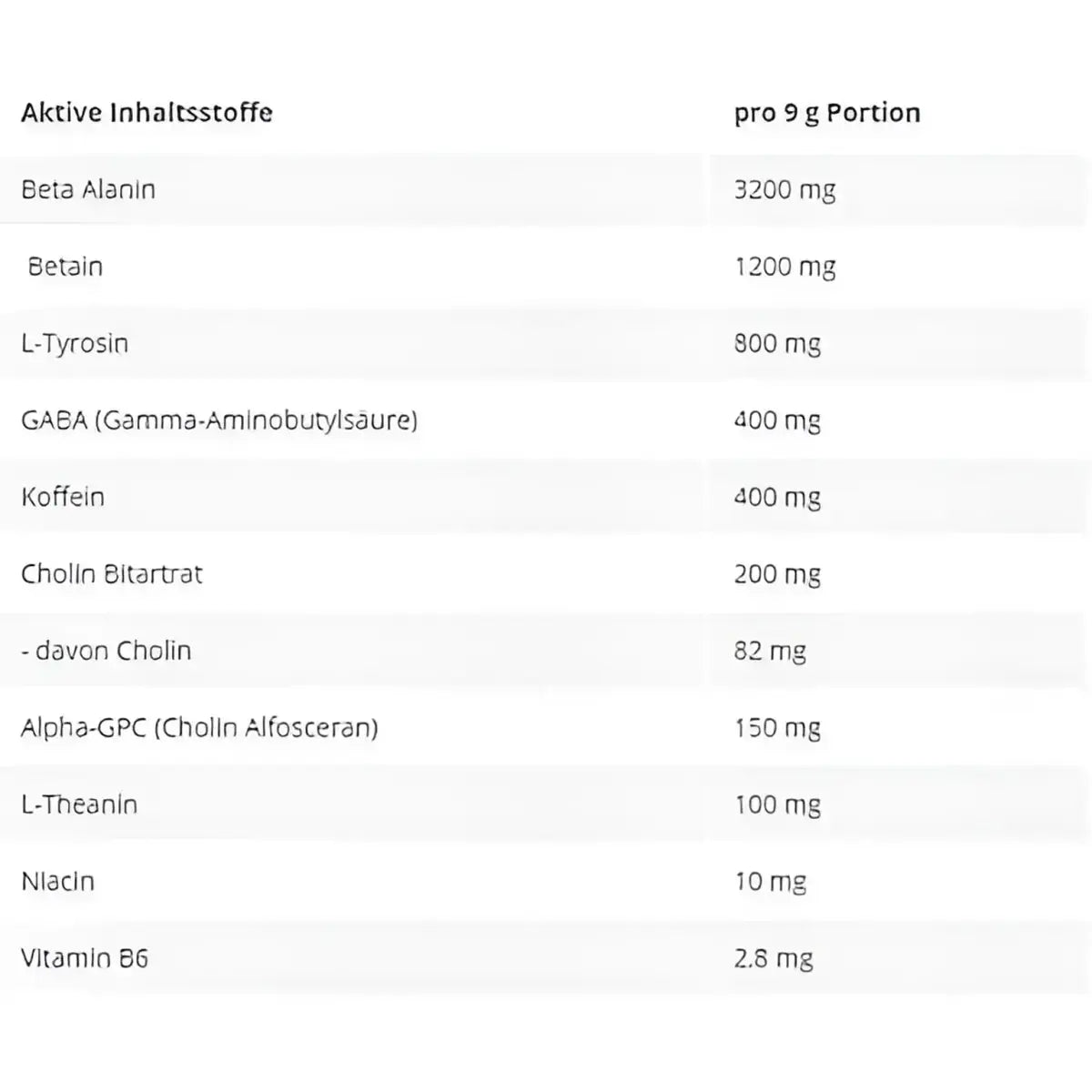Click the '- davon Cholin' sub-entry
The width and height of the screenshot is (1092, 1092).
tap(106, 651)
